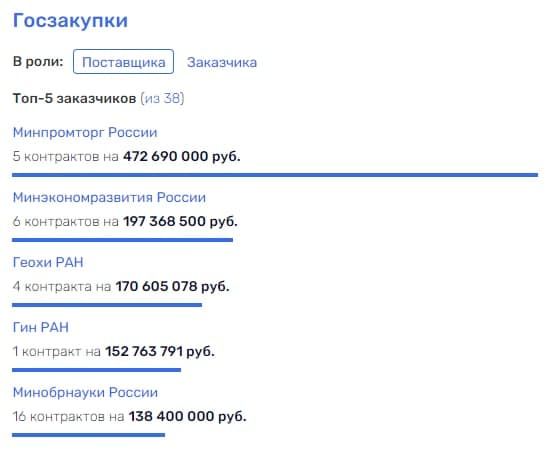The width and height of the screenshot is (548, 450).
Task: Open the Гин РАН customer link
Action: (x=41, y=327)
